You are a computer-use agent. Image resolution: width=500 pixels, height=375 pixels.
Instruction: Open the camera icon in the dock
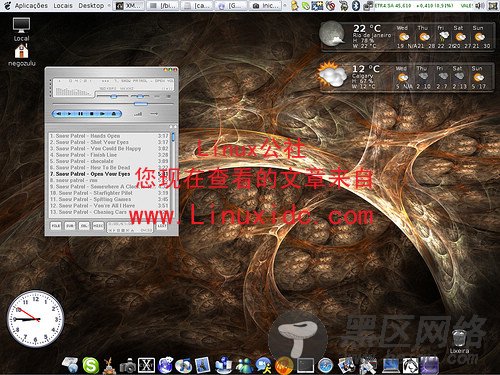[128, 366]
